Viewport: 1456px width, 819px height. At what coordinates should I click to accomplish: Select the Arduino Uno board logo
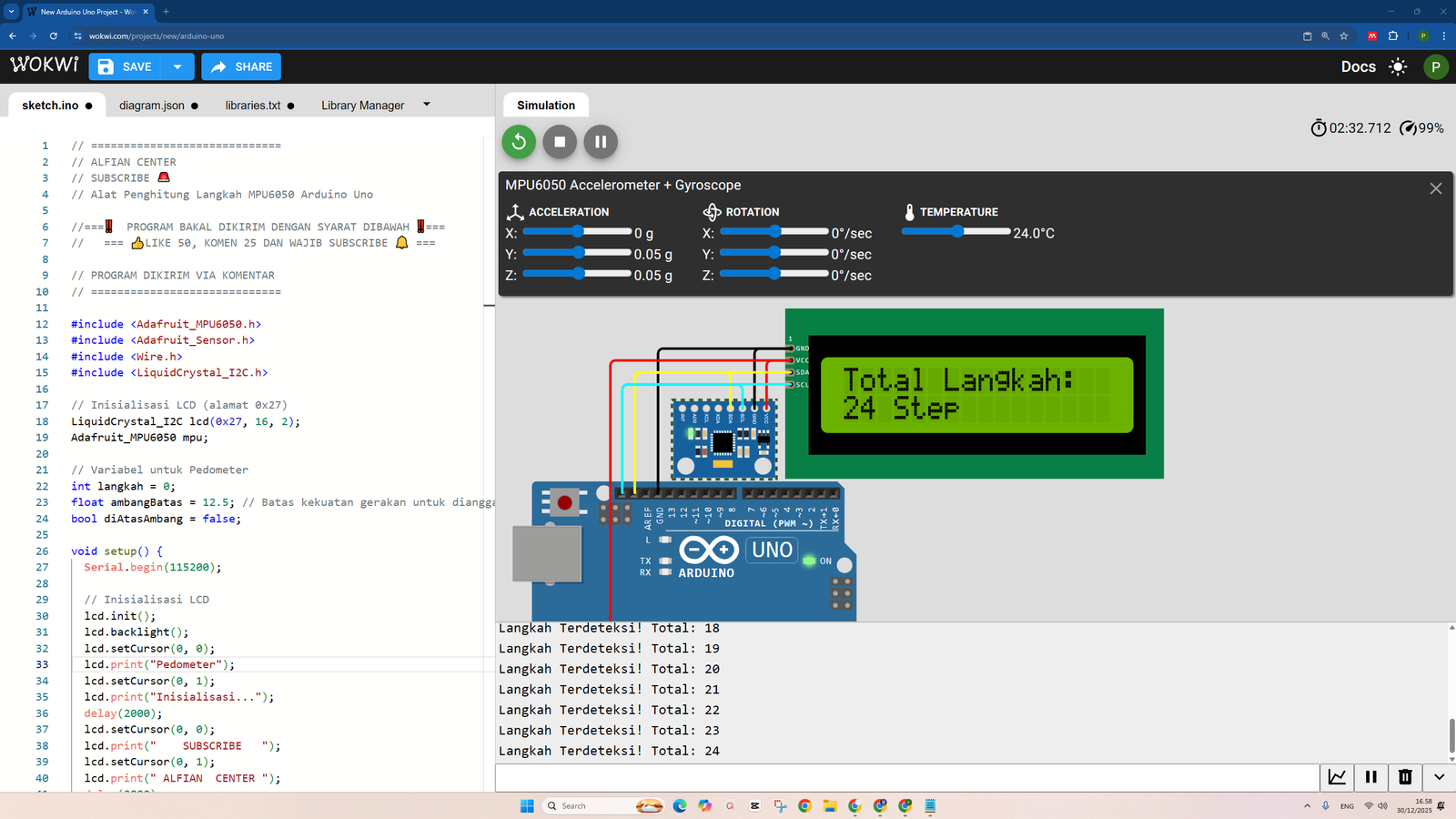pos(709,550)
